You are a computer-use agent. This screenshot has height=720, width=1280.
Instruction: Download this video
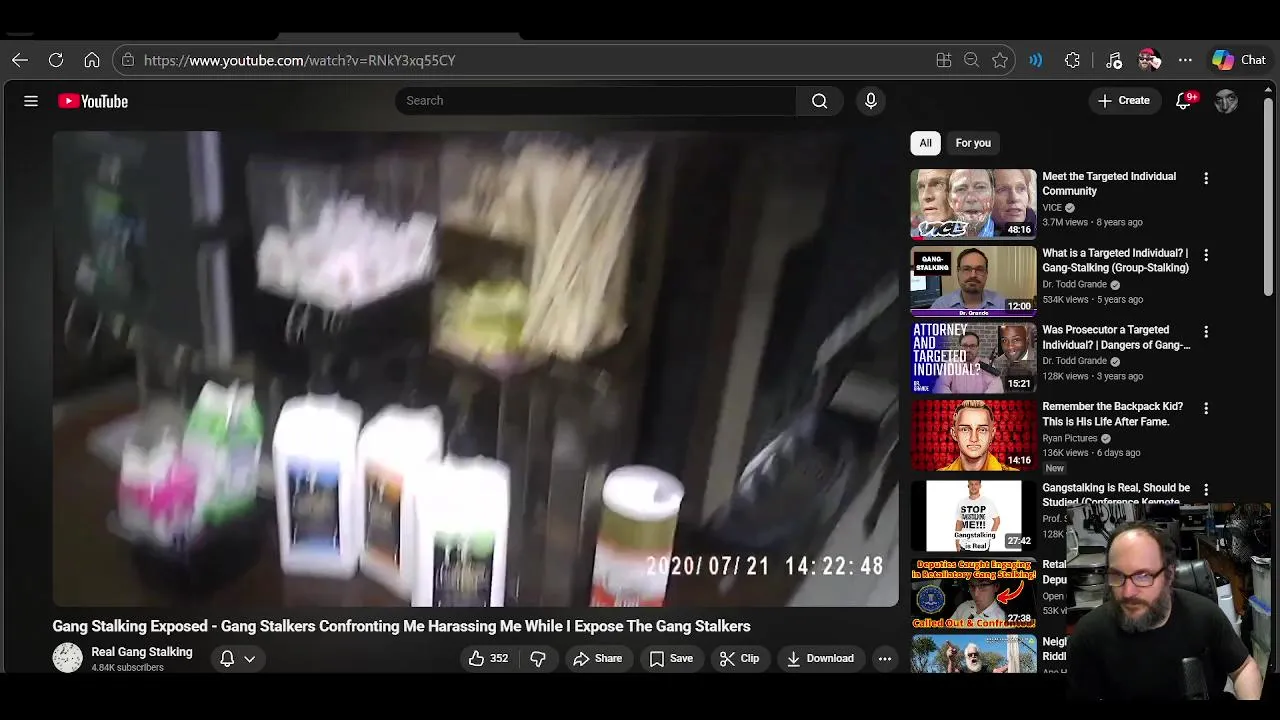[820, 658]
